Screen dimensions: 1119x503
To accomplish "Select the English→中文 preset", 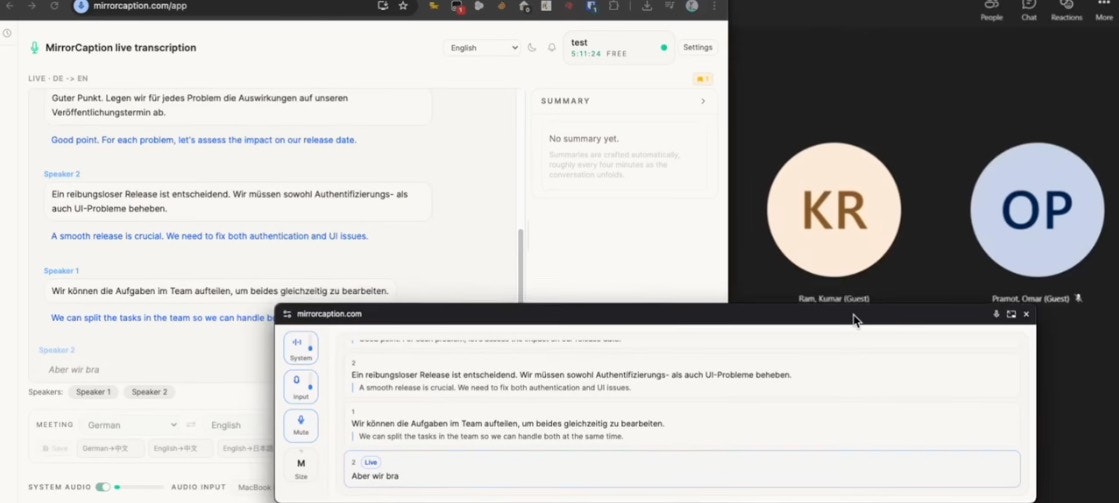I will (180, 449).
